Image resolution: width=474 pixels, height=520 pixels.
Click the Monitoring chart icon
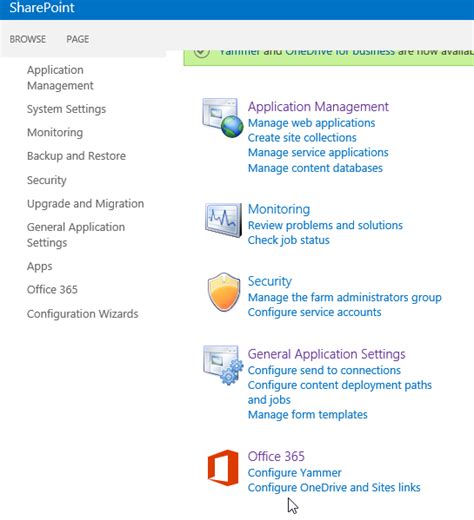coord(223,220)
